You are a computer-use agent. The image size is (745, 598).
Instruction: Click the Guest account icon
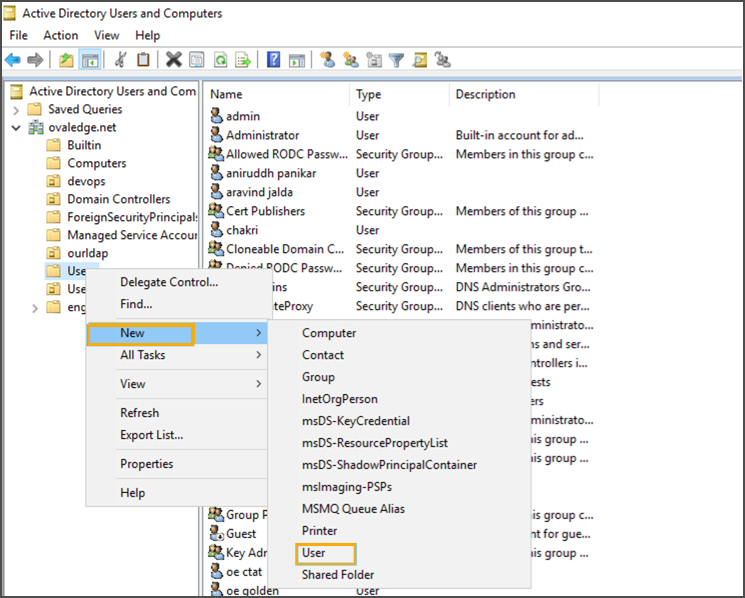coord(217,533)
